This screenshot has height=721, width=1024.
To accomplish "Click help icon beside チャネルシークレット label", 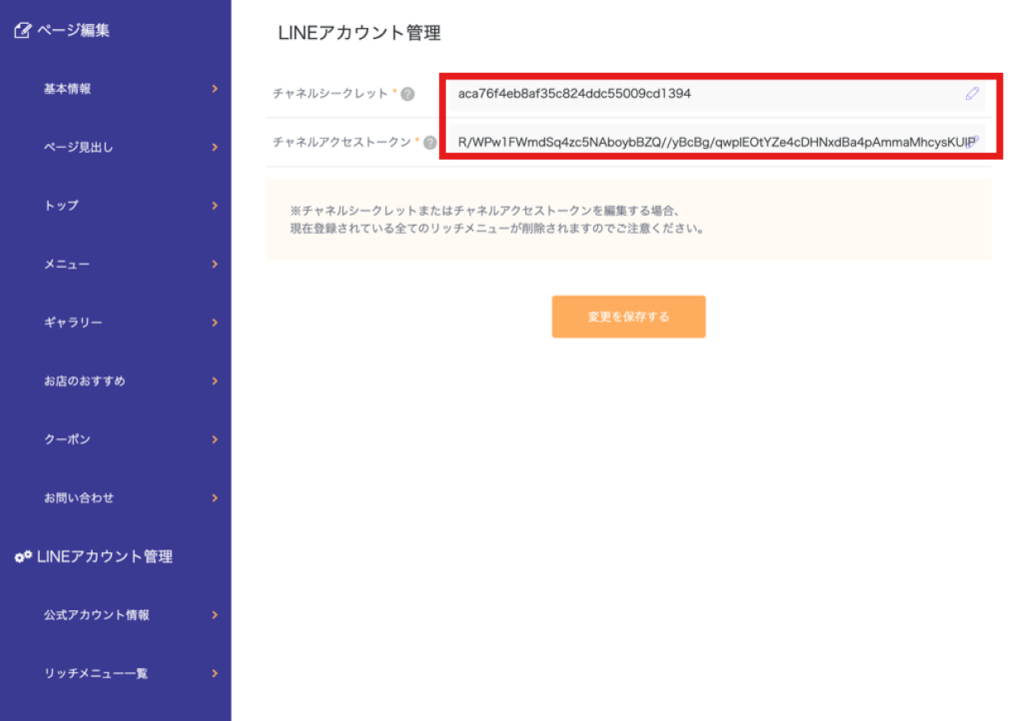I will click(408, 94).
